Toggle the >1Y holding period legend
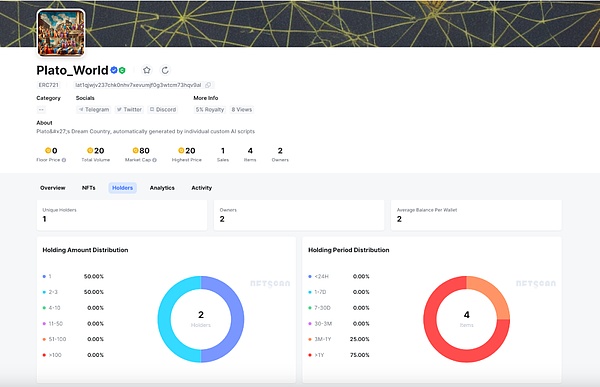This screenshot has height=387, width=600. (x=317, y=355)
